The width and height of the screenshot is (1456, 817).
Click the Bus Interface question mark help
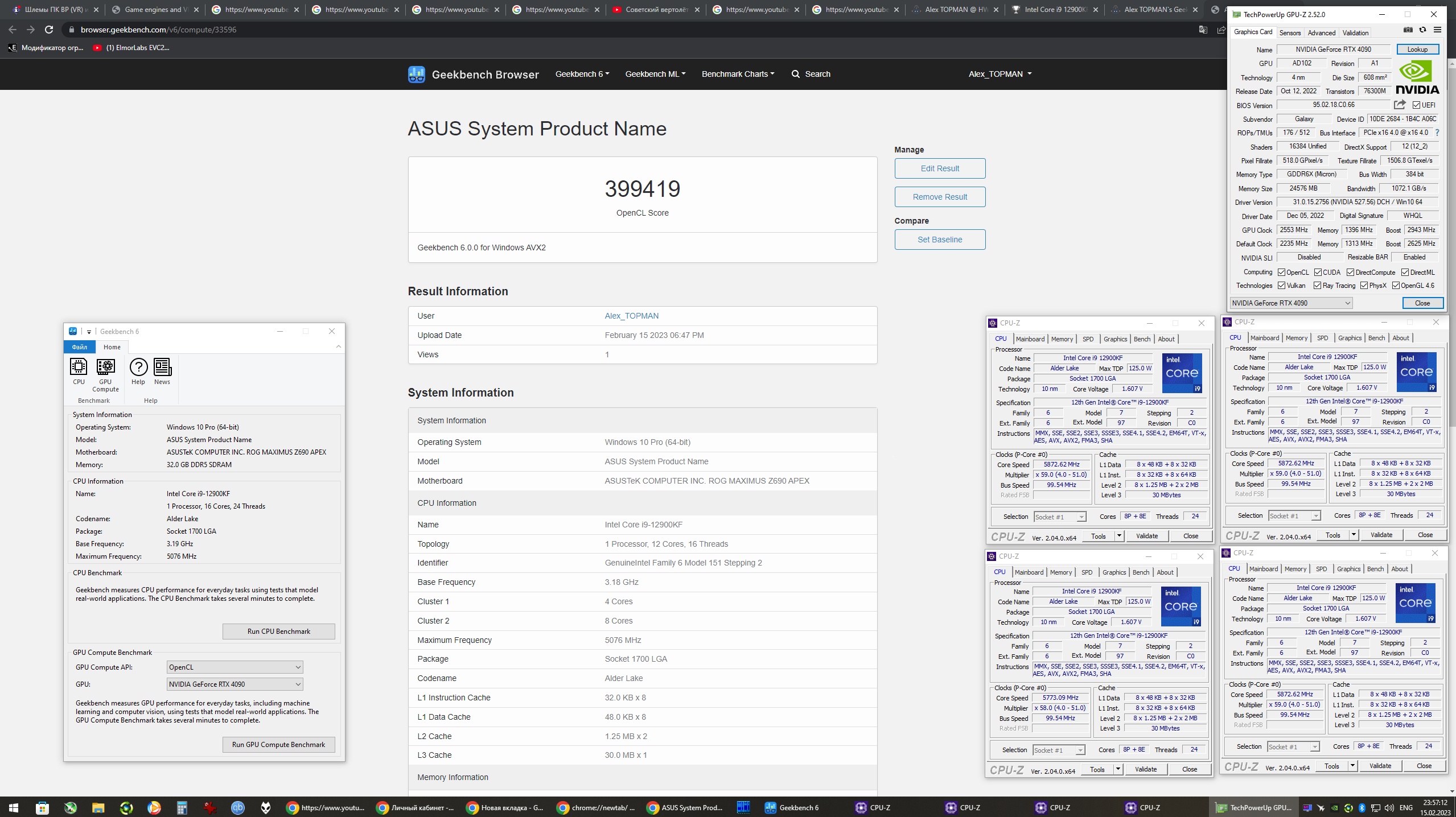coord(1437,133)
